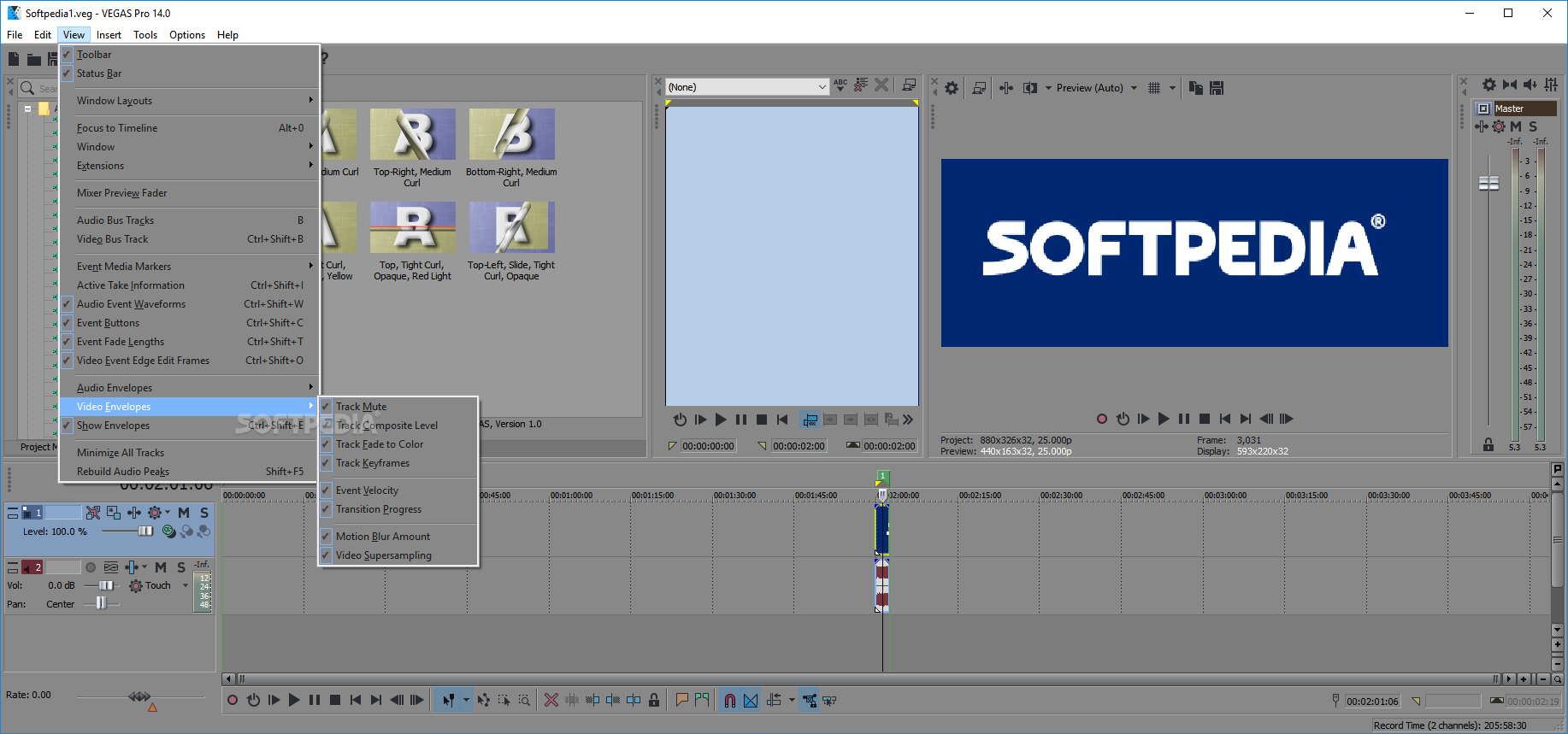The width and height of the screenshot is (1568, 734).
Task: Solo video track 1
Action: (204, 513)
